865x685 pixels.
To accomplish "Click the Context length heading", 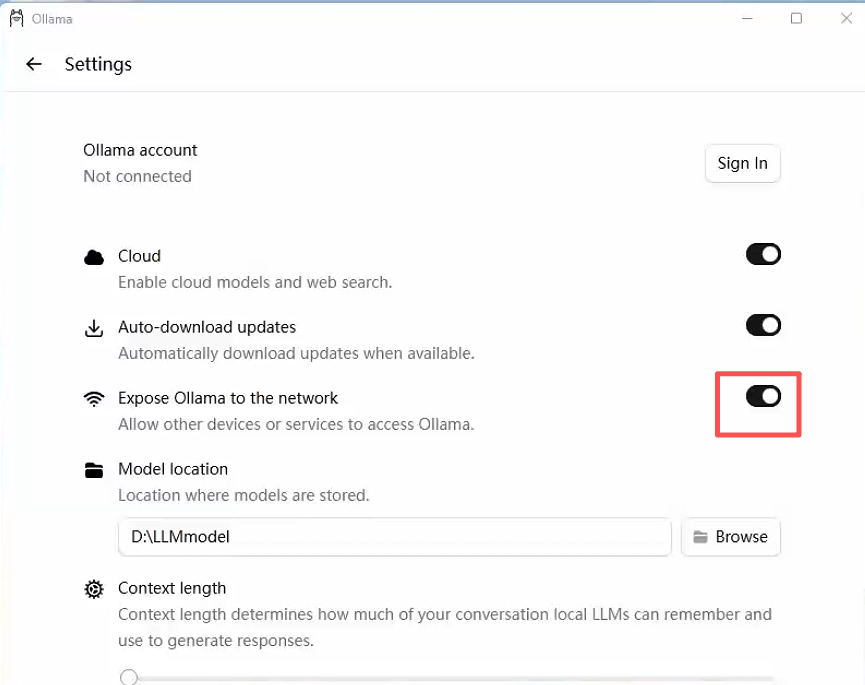I will (172, 588).
